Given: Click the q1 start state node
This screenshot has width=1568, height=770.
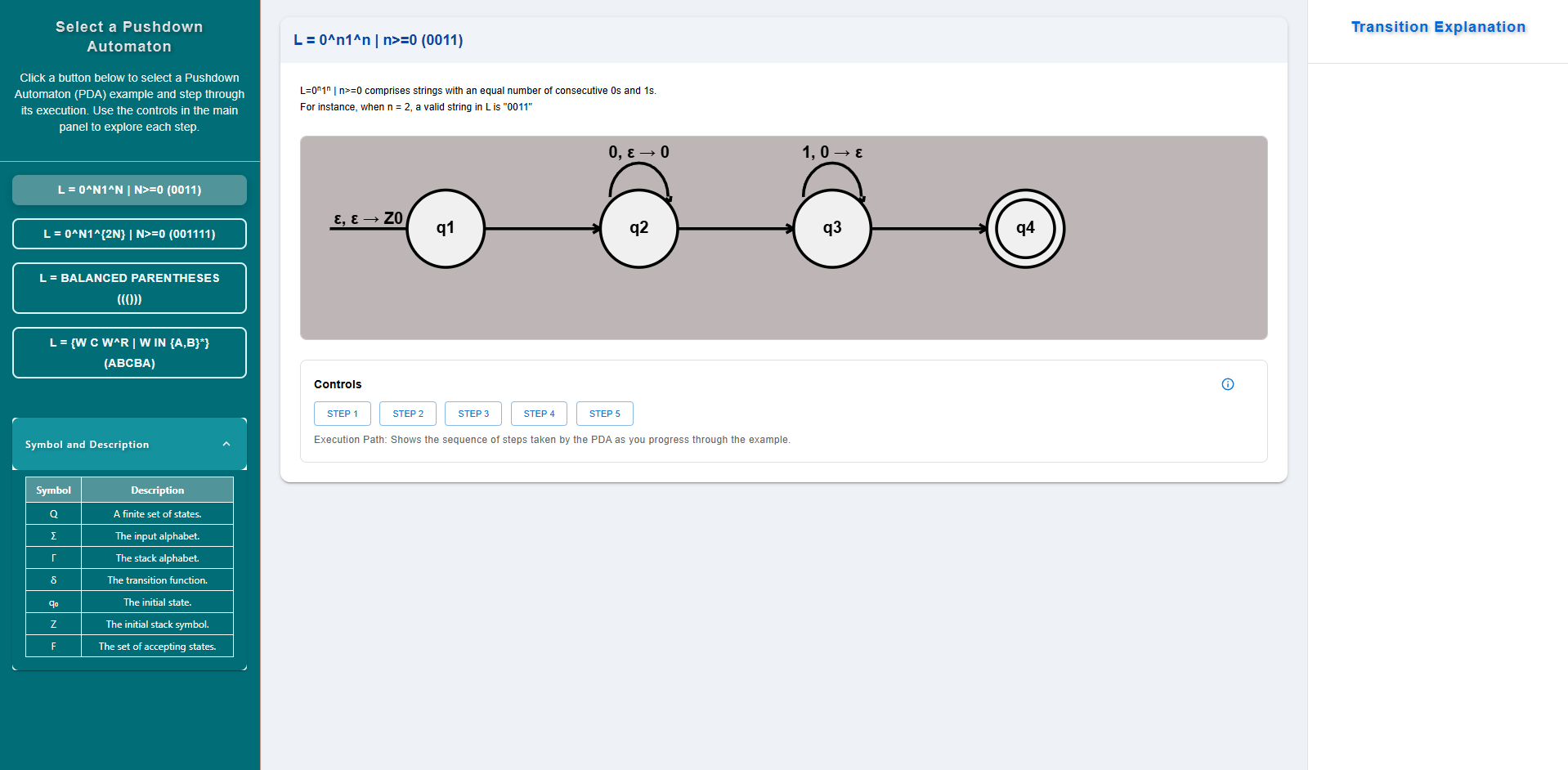Looking at the screenshot, I should (446, 228).
